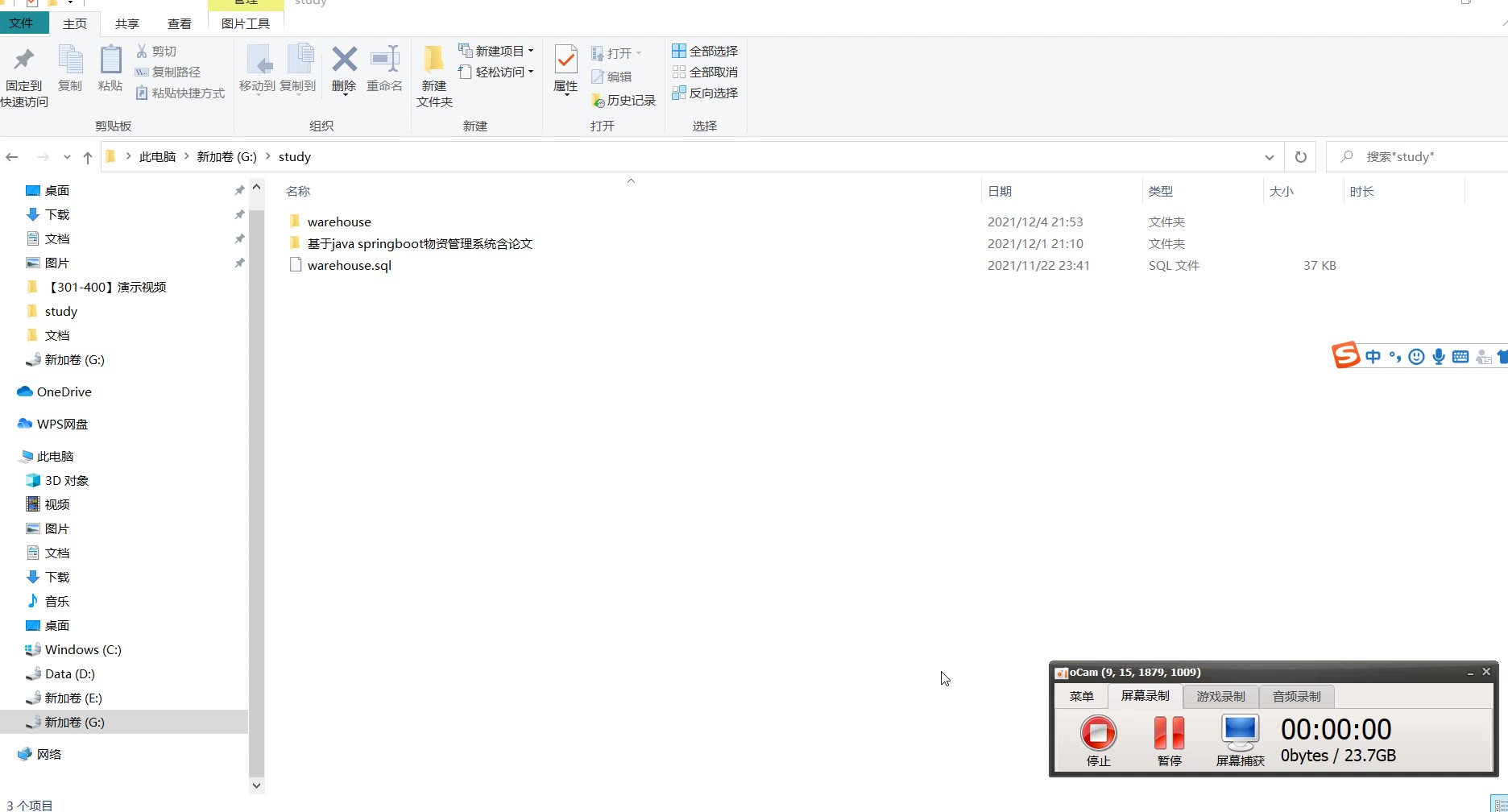Open recent locations dropdown arrow
Screen dimensions: 1508x812
point(67,157)
